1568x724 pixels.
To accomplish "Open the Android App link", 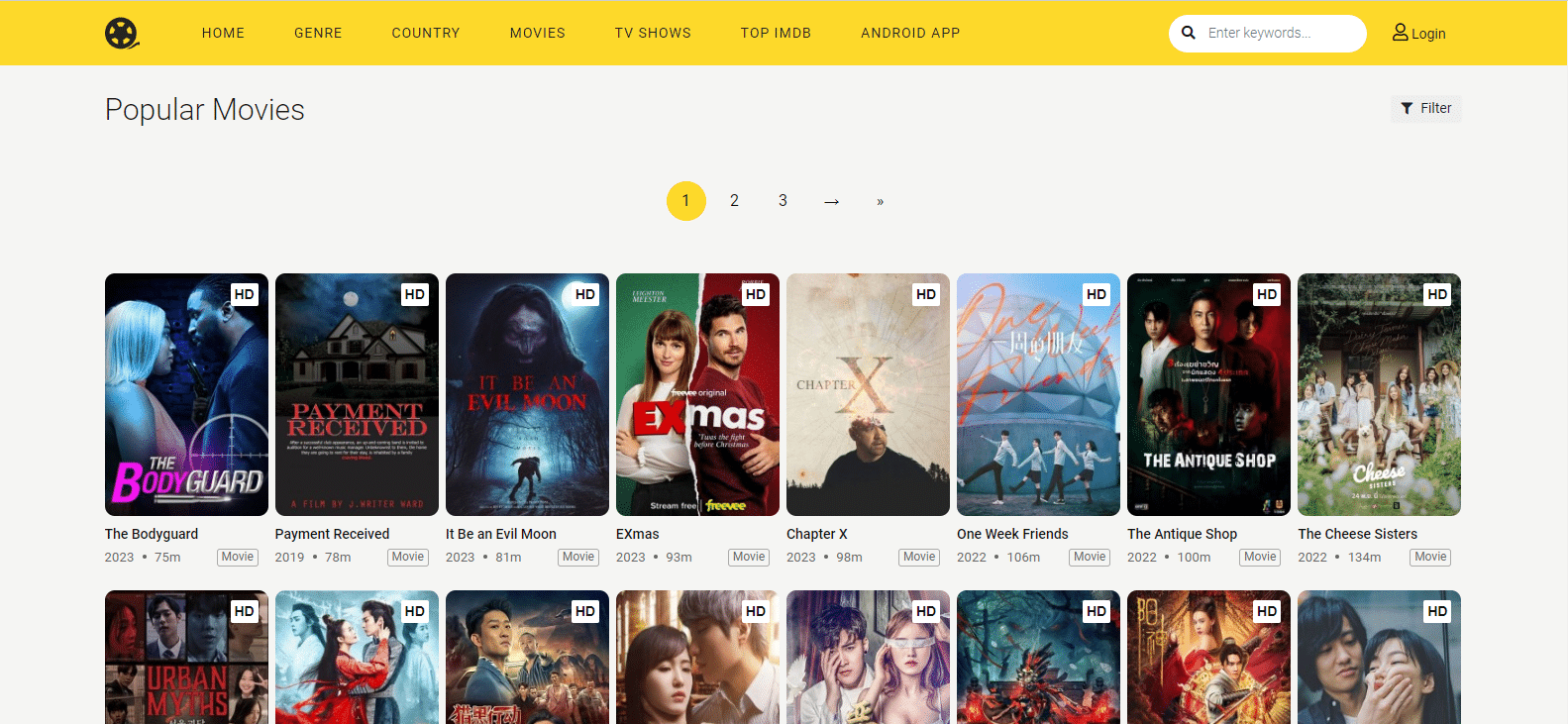I will point(910,33).
